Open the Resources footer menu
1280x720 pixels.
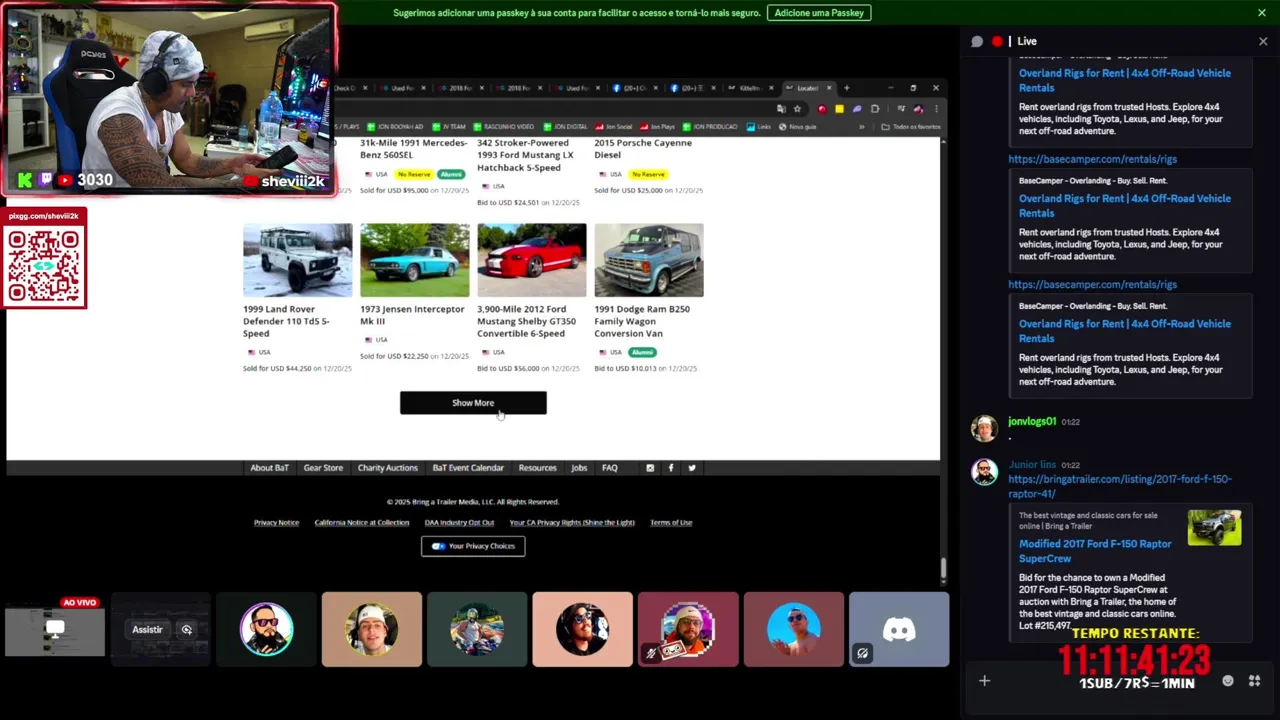[x=537, y=468]
